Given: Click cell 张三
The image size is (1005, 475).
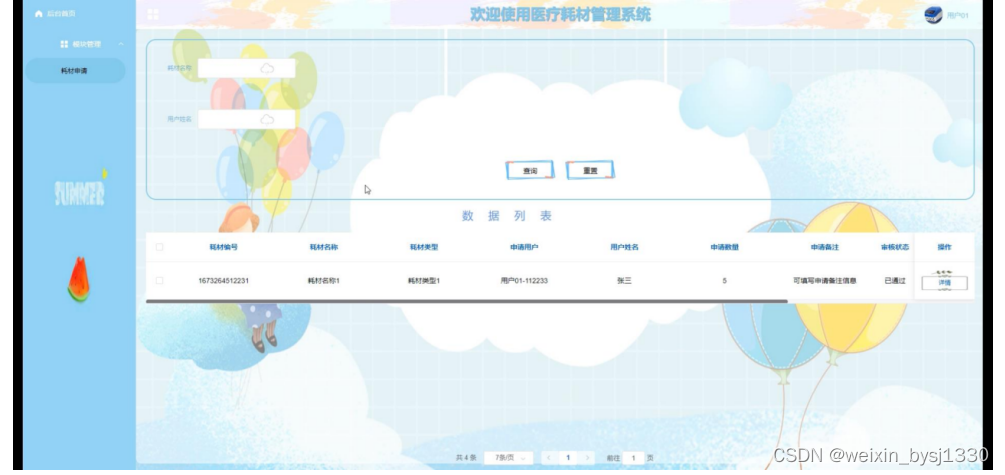Looking at the screenshot, I should [624, 281].
